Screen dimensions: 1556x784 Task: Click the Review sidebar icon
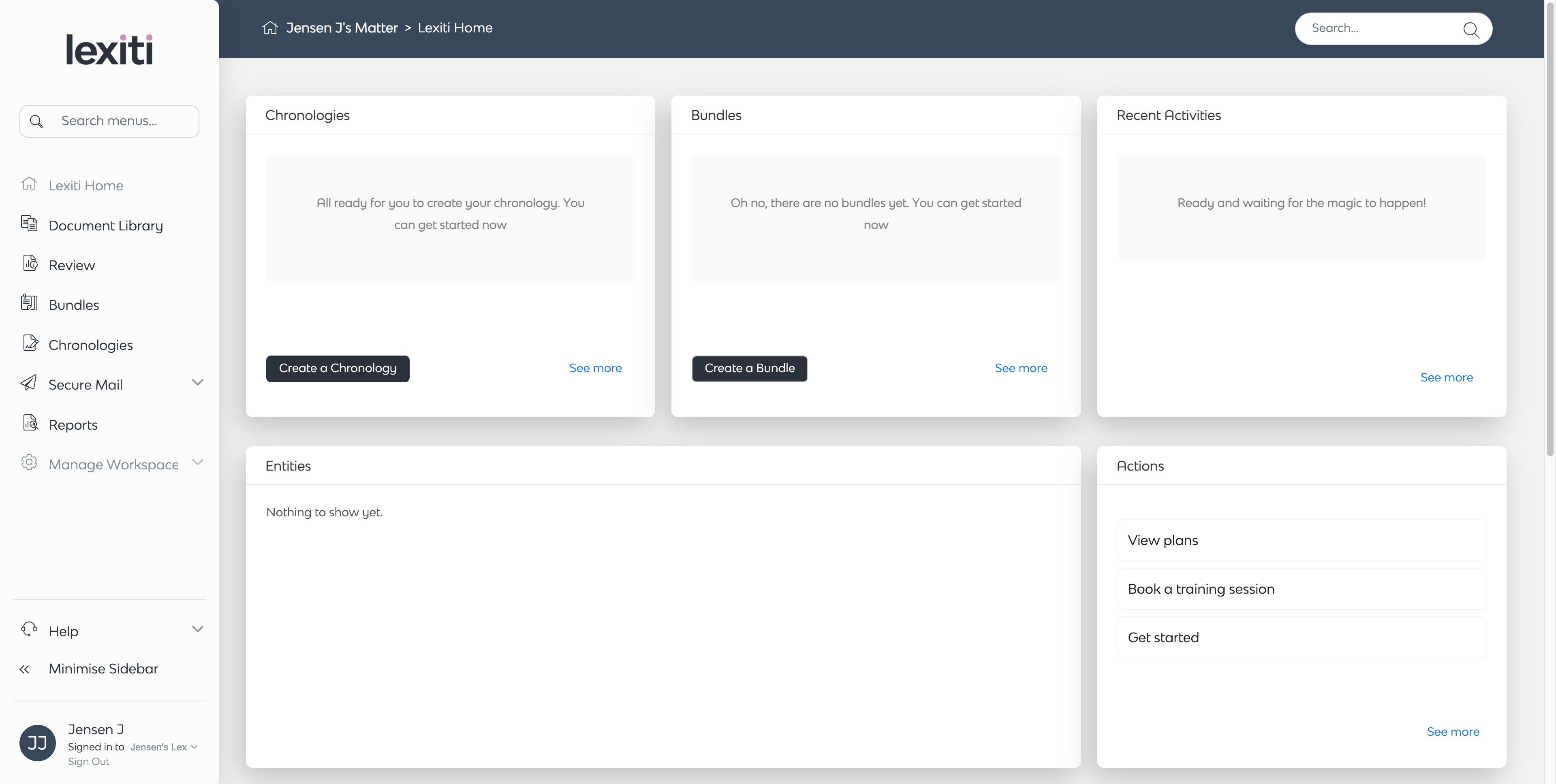30,264
